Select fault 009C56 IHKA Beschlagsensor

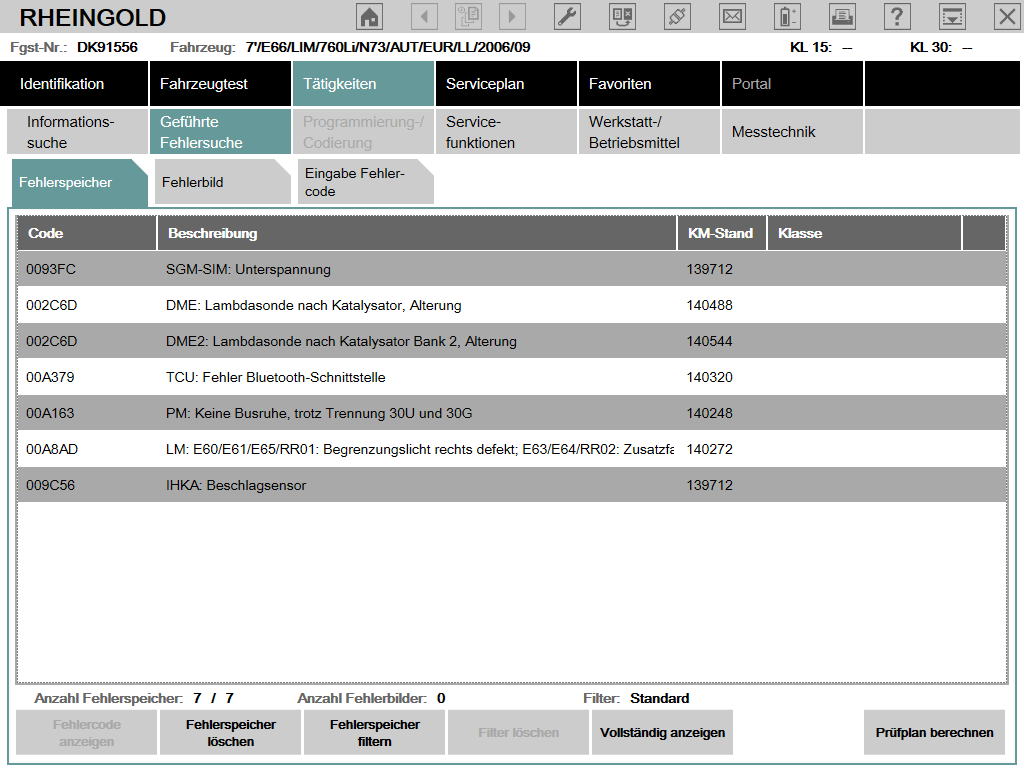click(x=511, y=485)
